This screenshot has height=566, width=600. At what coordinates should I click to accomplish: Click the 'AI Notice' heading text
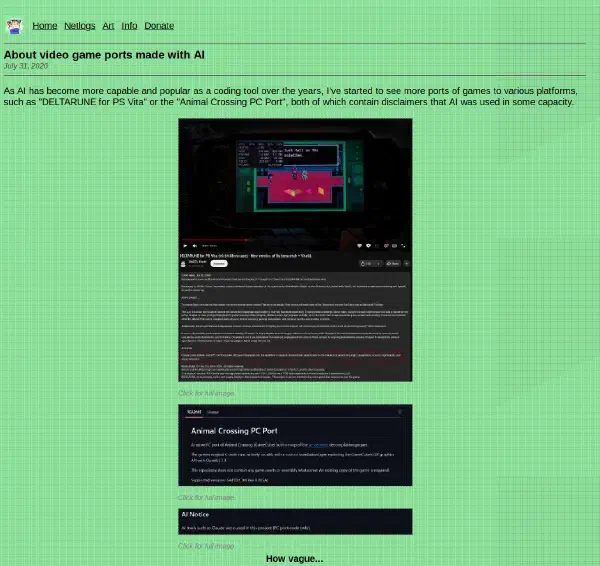pyautogui.click(x=195, y=515)
